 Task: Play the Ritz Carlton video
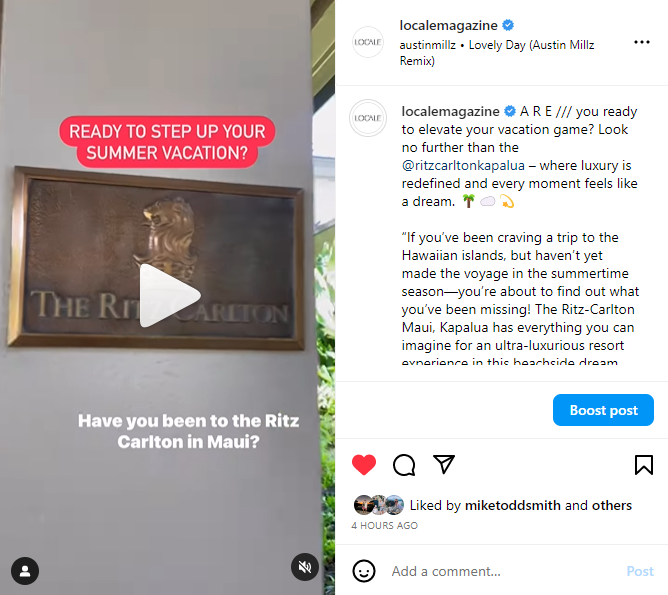(x=170, y=296)
